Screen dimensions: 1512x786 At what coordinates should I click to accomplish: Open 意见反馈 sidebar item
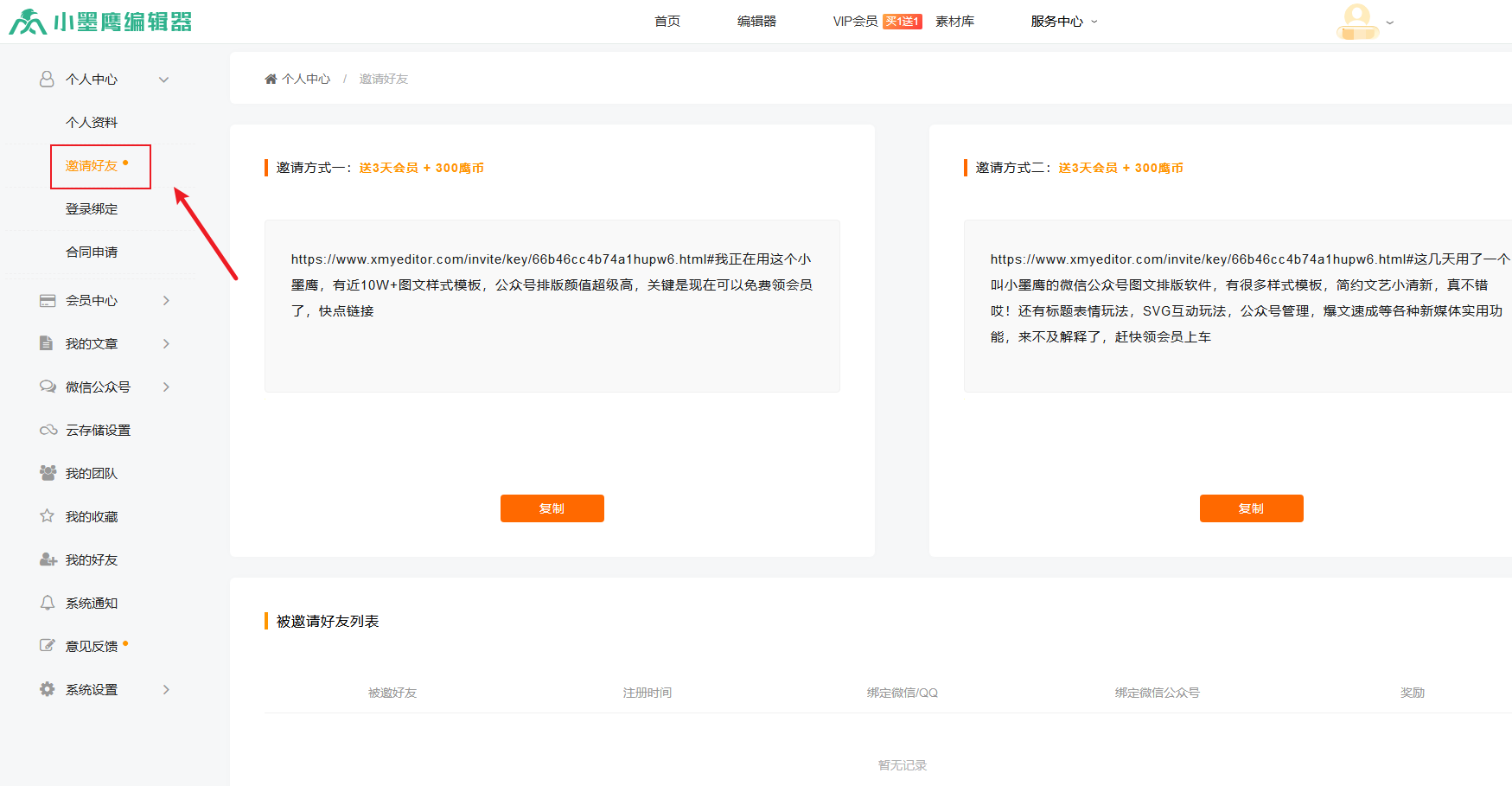click(92, 647)
